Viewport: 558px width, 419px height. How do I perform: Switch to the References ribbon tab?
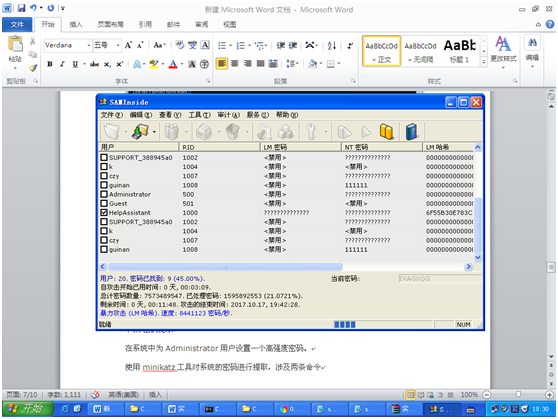tap(145, 24)
